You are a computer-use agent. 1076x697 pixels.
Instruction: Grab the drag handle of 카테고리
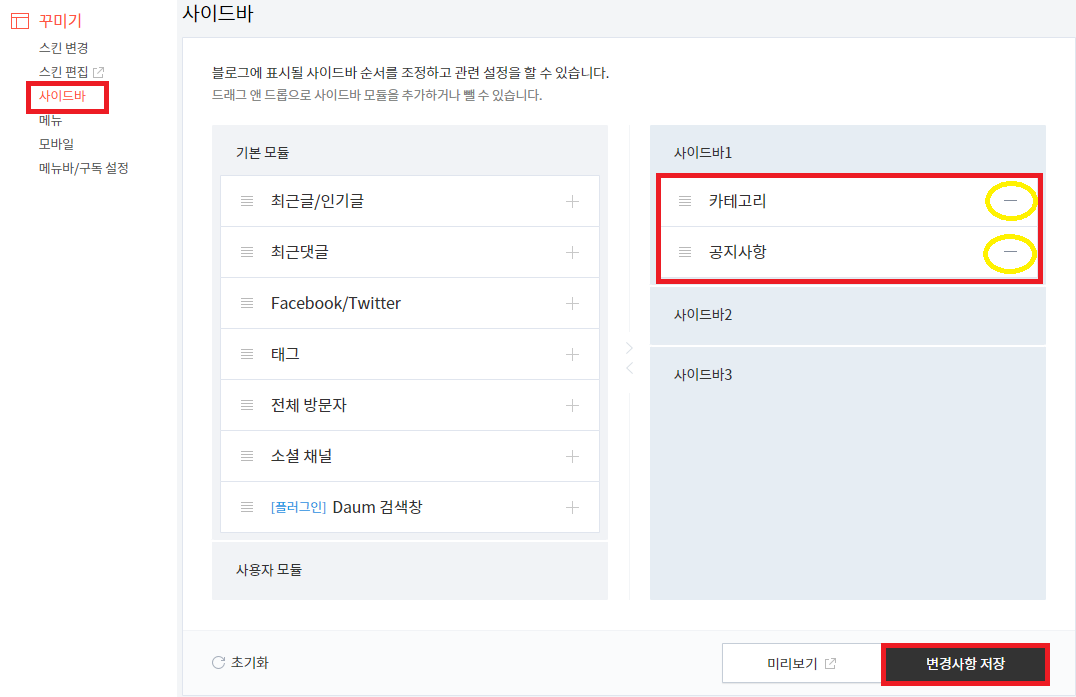(x=685, y=201)
